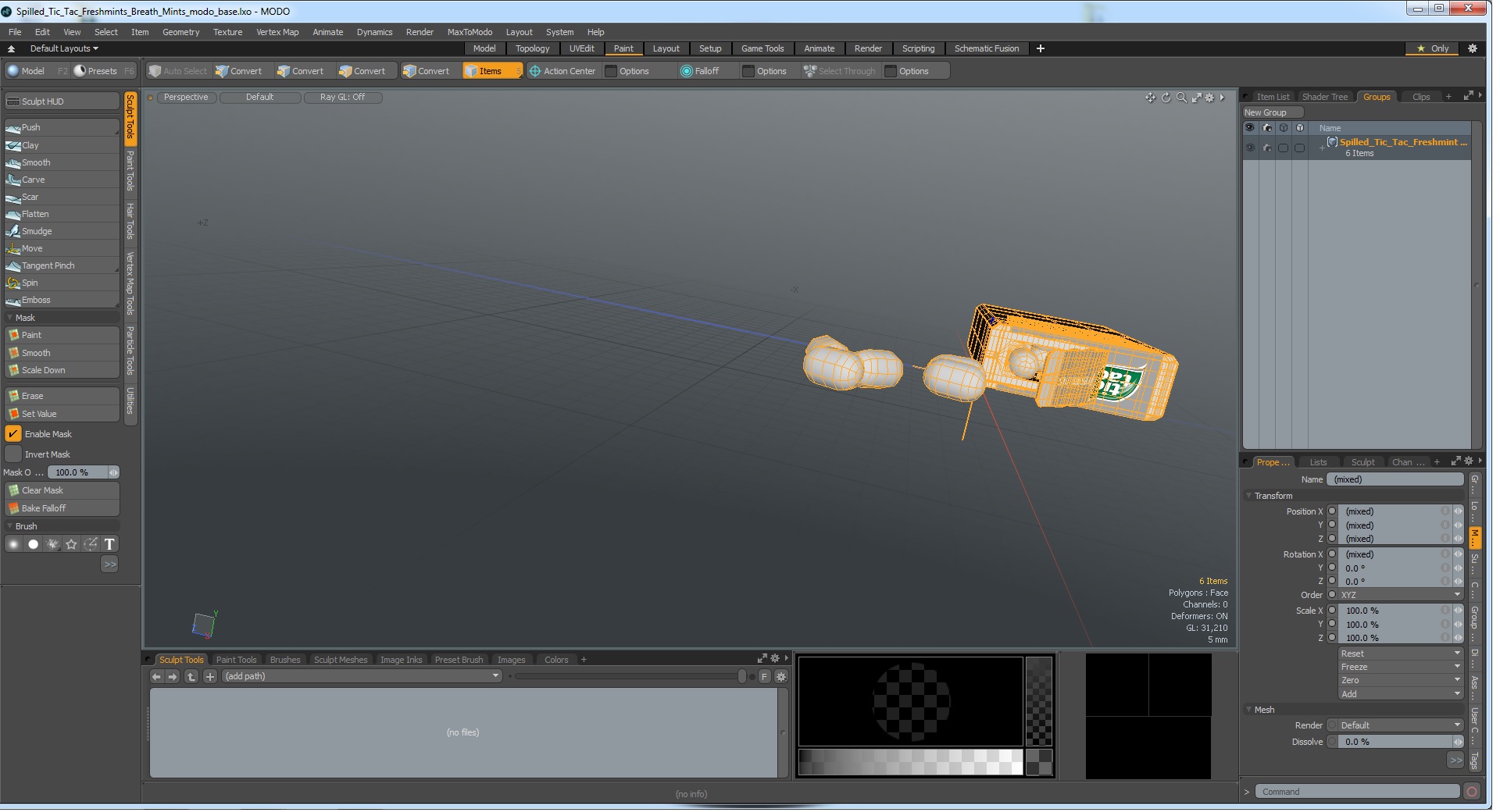Click the New Group button
Image resolution: width=1500 pixels, height=812 pixels.
pyautogui.click(x=1273, y=112)
